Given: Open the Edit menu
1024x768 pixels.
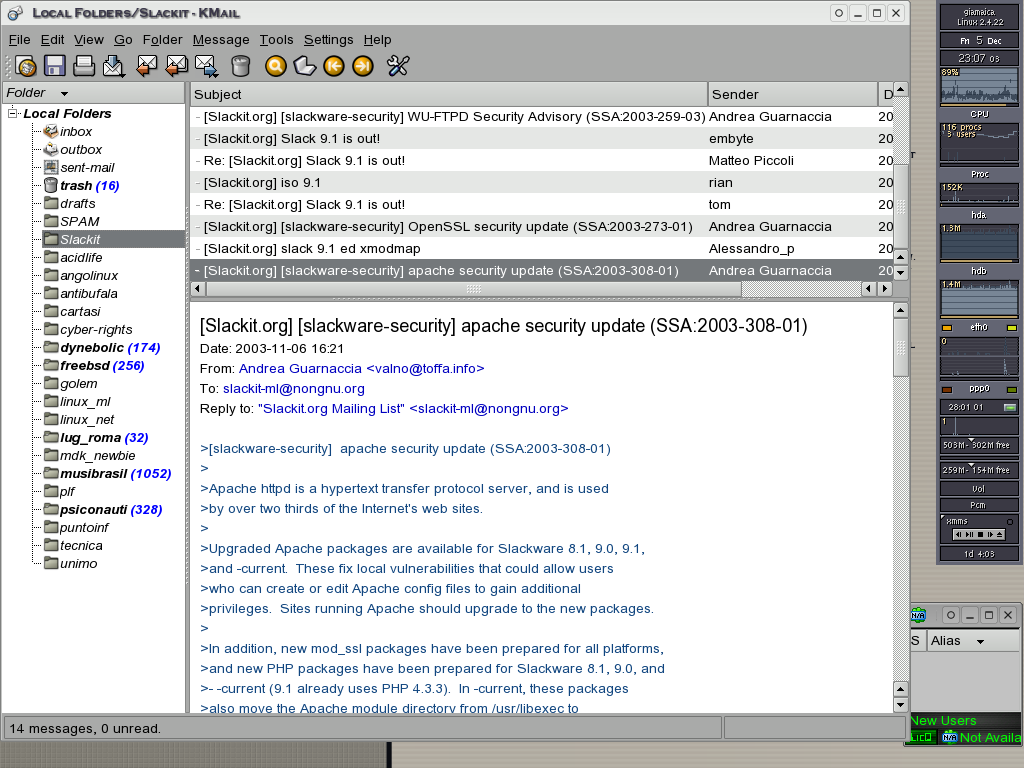Looking at the screenshot, I should pos(52,40).
